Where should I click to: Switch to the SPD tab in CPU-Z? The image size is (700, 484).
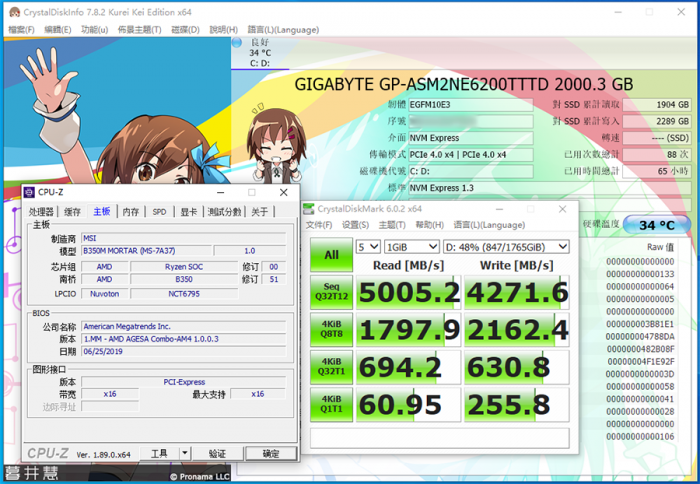159,212
